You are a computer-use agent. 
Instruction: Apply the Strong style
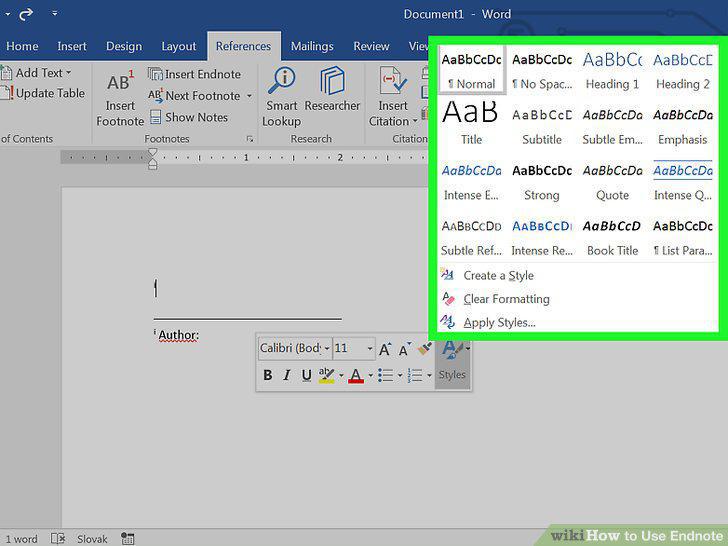click(542, 182)
